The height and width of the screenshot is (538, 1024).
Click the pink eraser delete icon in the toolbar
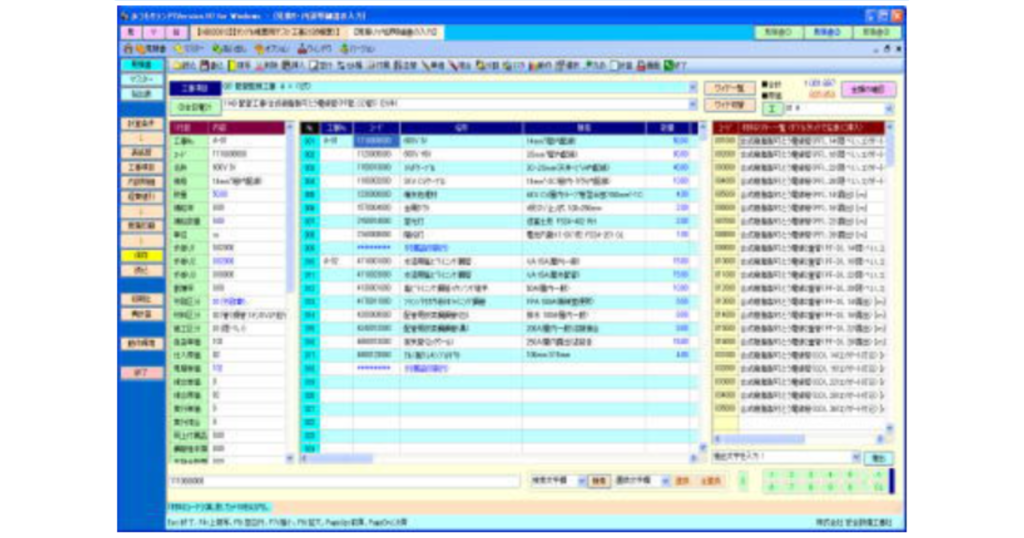coord(257,64)
